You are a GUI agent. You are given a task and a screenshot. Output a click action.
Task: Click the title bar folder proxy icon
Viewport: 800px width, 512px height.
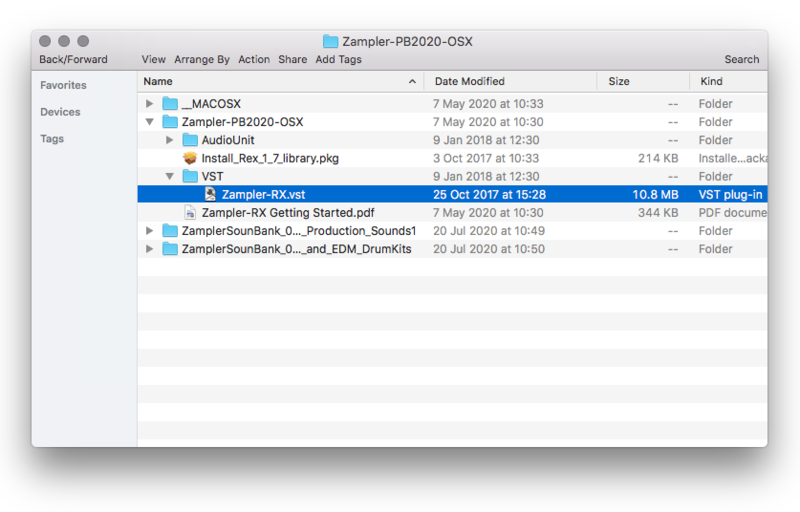click(x=330, y=41)
